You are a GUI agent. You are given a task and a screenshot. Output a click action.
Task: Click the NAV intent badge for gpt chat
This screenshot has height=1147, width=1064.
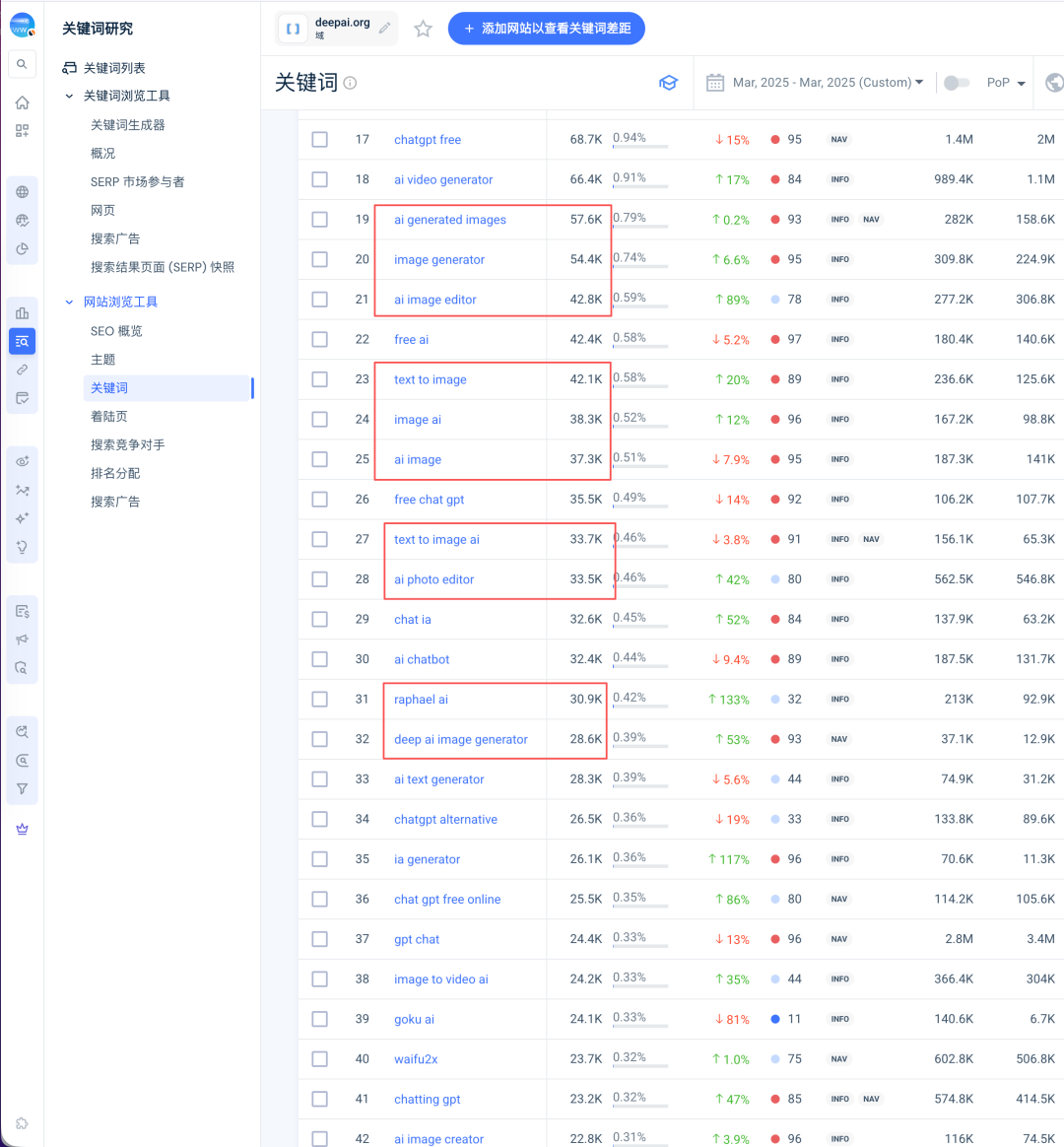838,939
